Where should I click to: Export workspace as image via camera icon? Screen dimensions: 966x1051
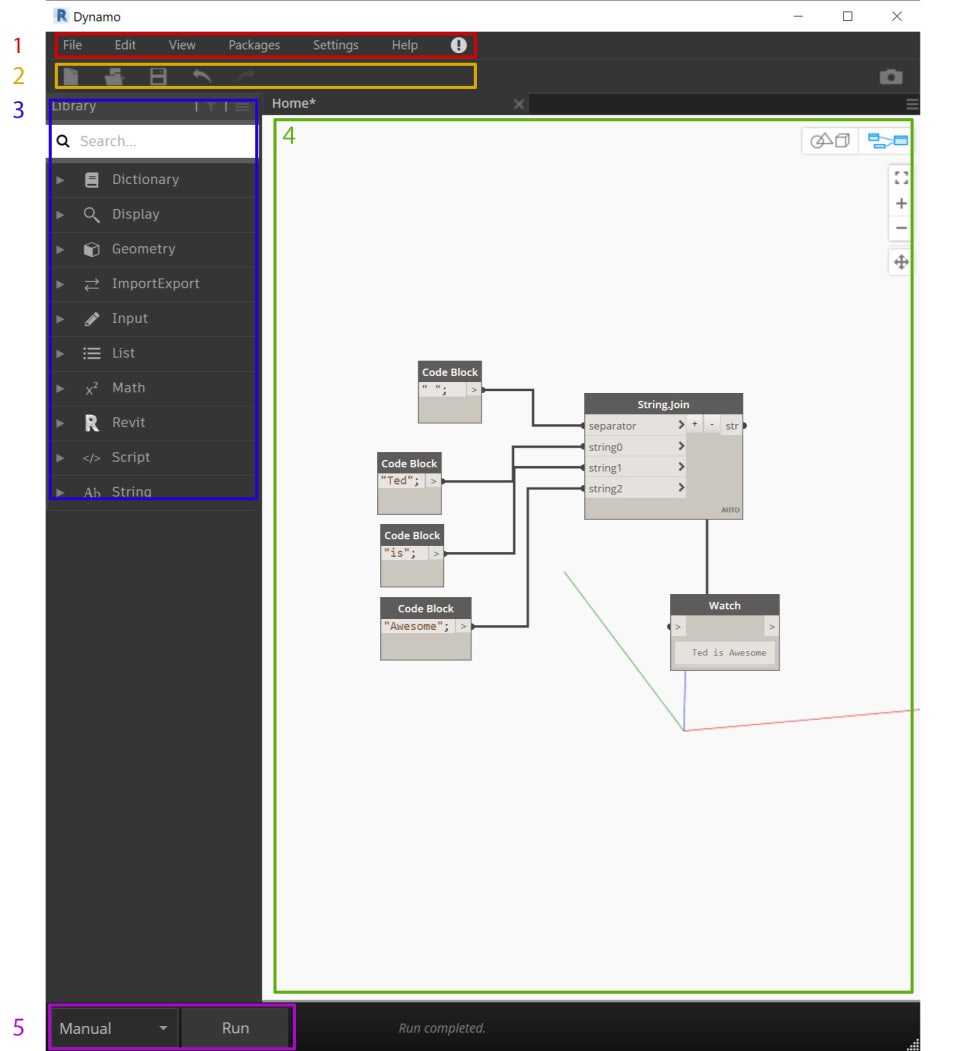tap(889, 76)
